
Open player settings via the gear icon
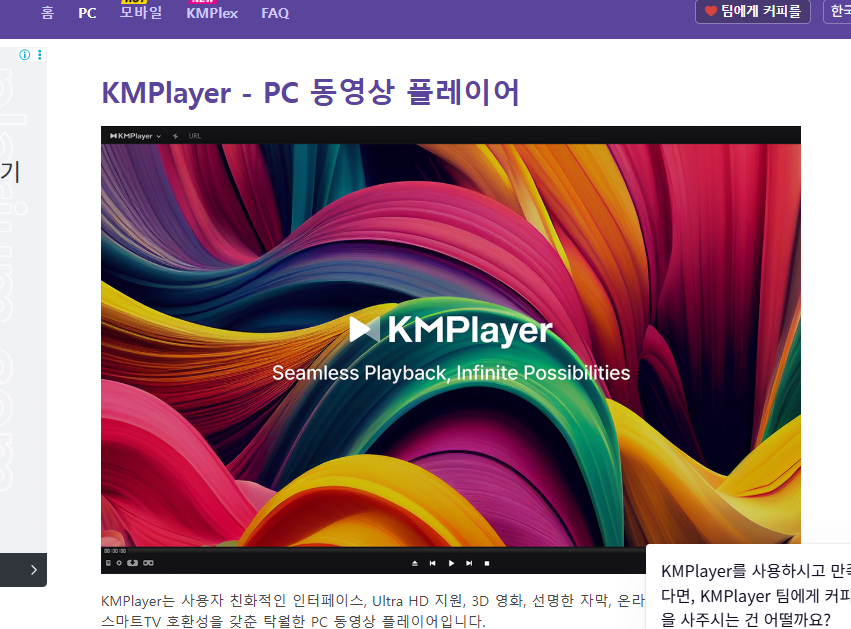[120, 562]
